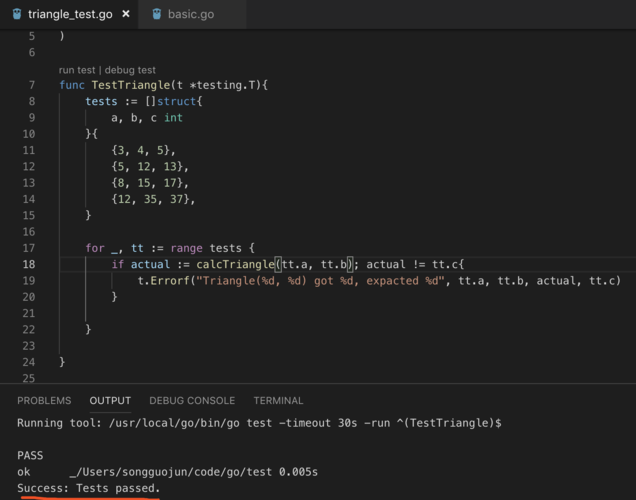The image size is (636, 500).
Task: Open the PROBLEMS panel tab
Action: click(x=44, y=400)
